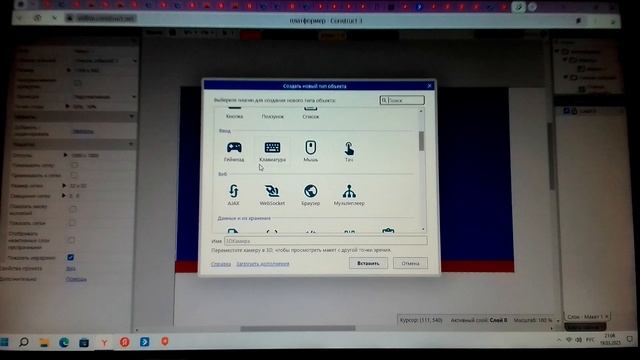Viewport: 640px width, 360px height.
Task: Open Windows taskbar search
Action: coord(24,342)
